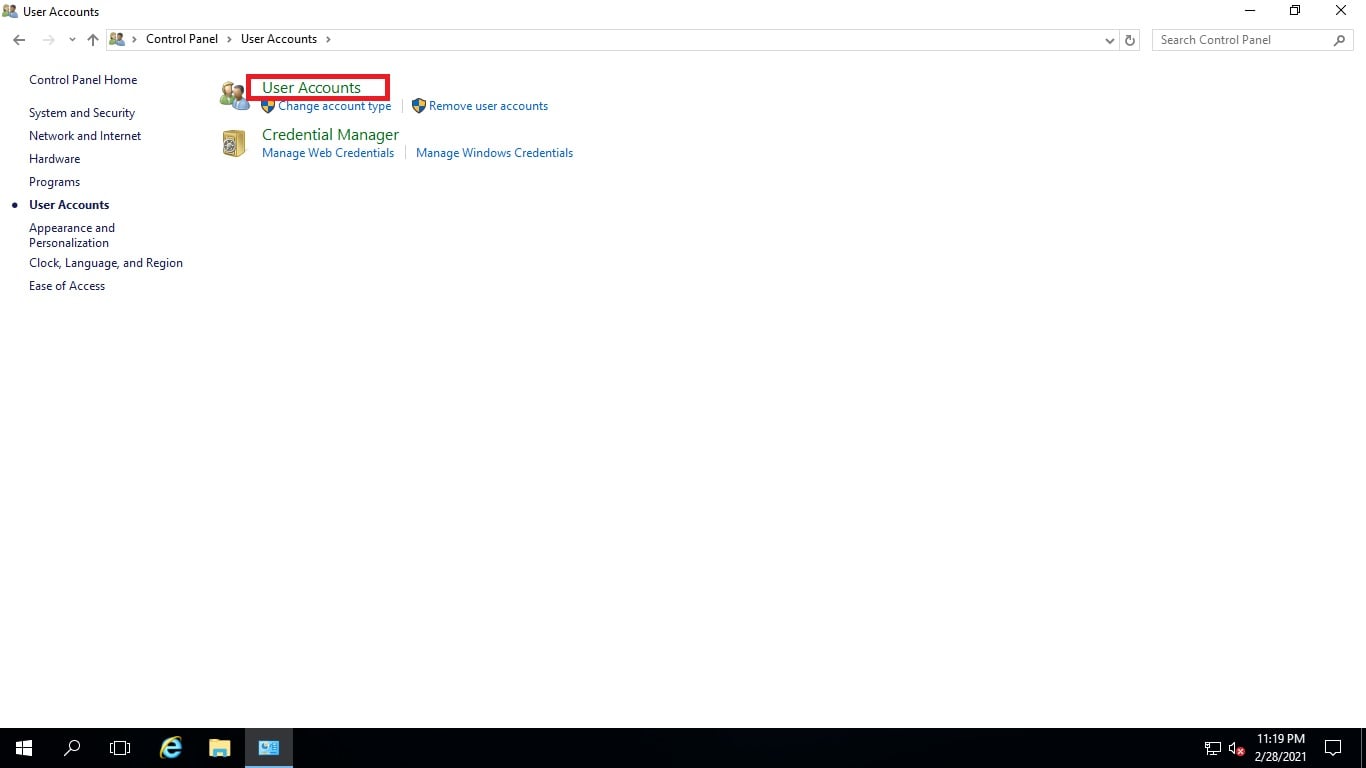Click the muted speaker tray icon
This screenshot has height=768, width=1366.
coord(1237,748)
